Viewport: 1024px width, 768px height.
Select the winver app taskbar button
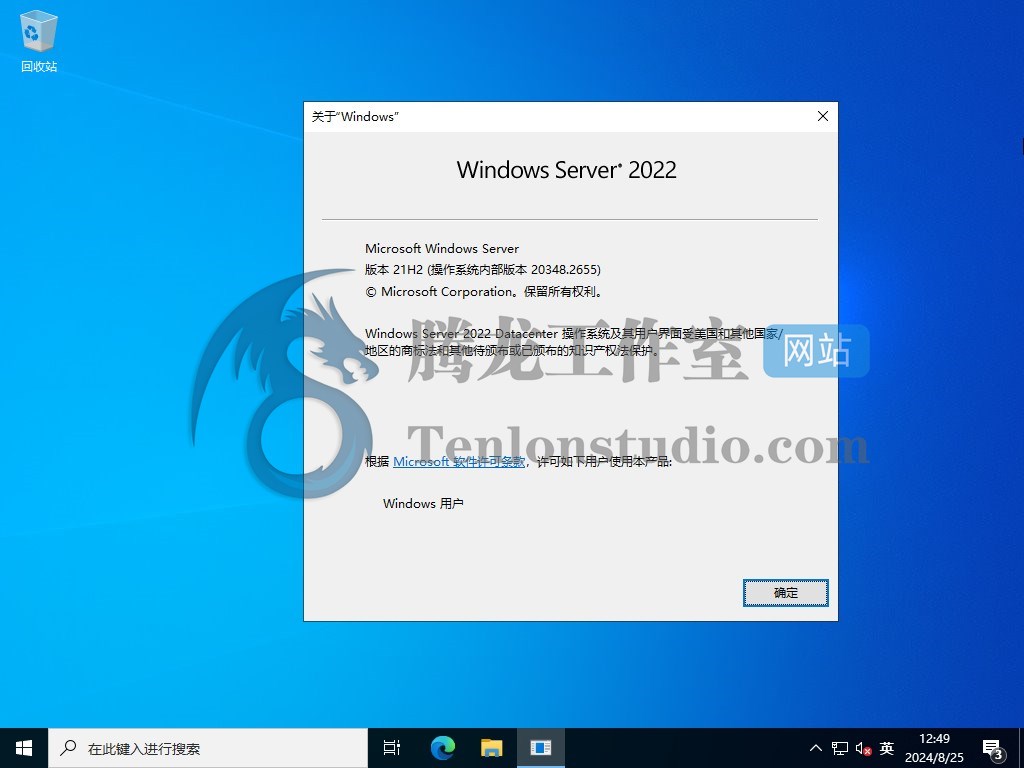coord(541,748)
